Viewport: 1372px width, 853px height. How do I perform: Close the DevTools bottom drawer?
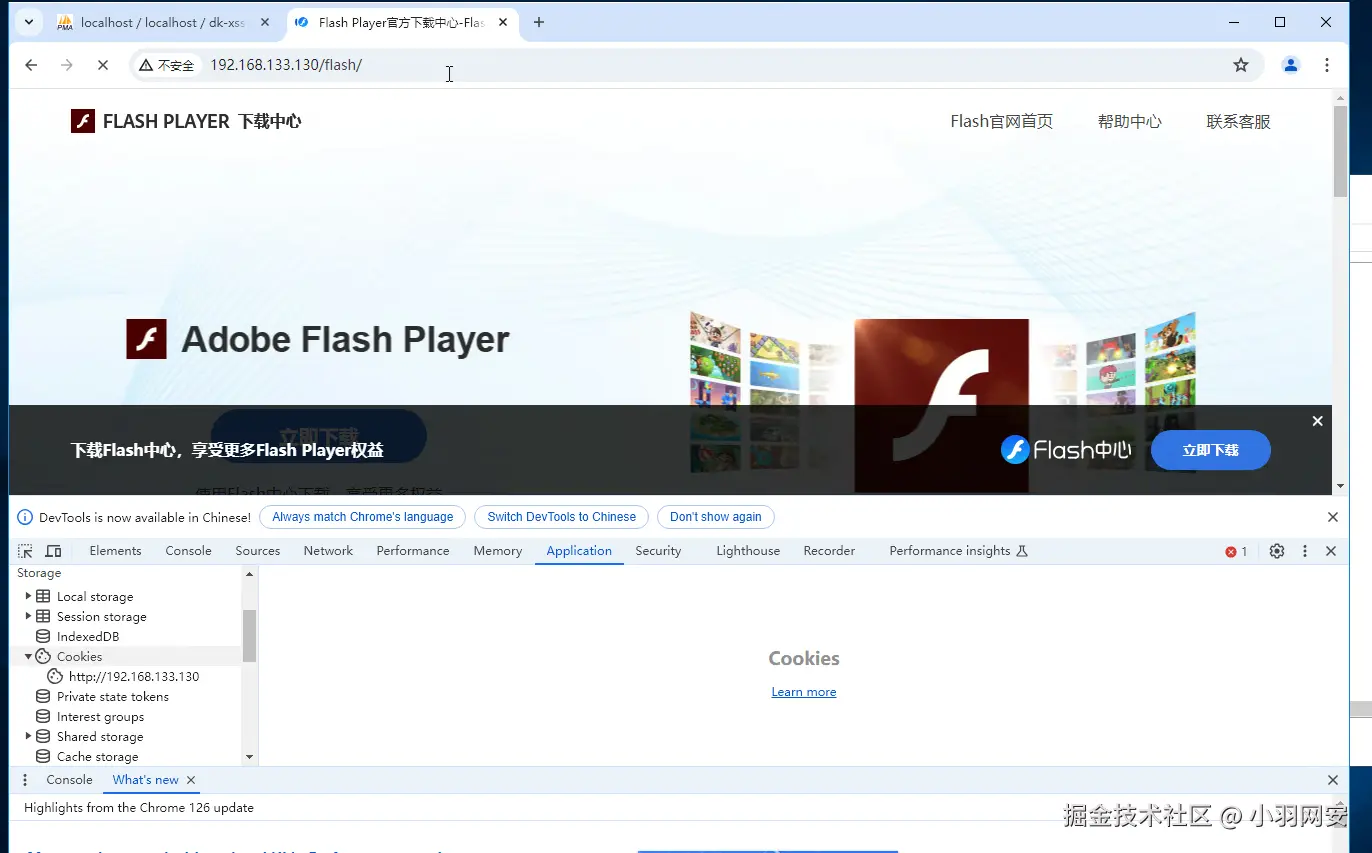[1332, 780]
